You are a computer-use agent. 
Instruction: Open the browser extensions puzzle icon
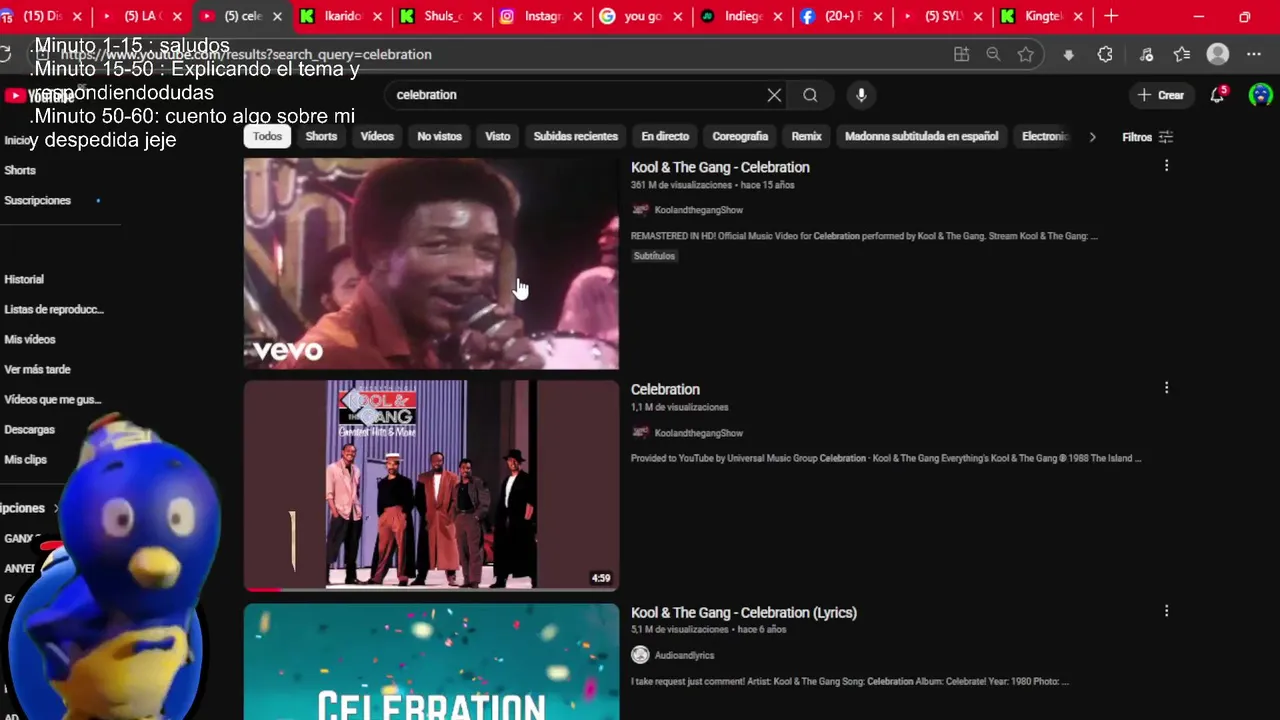point(1105,54)
